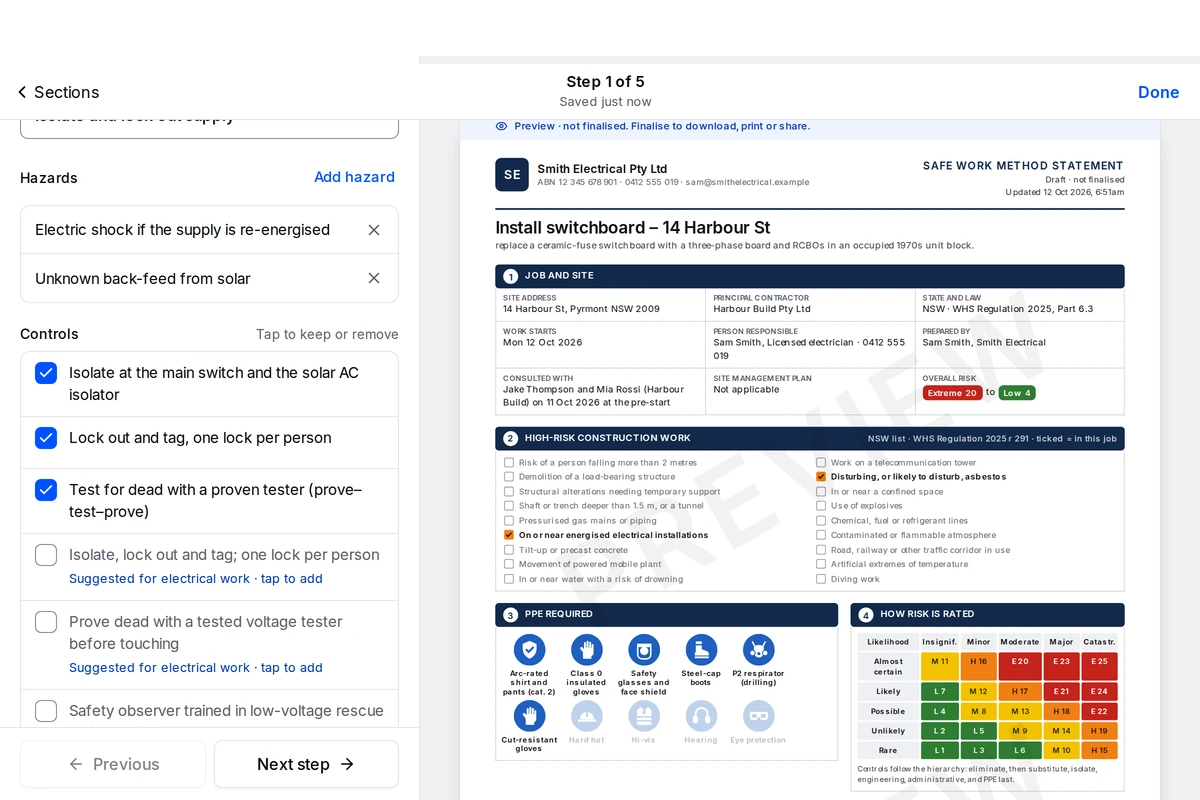Click the Extreme 20 risk badge
1200x800 pixels.
pyautogui.click(x=952, y=393)
